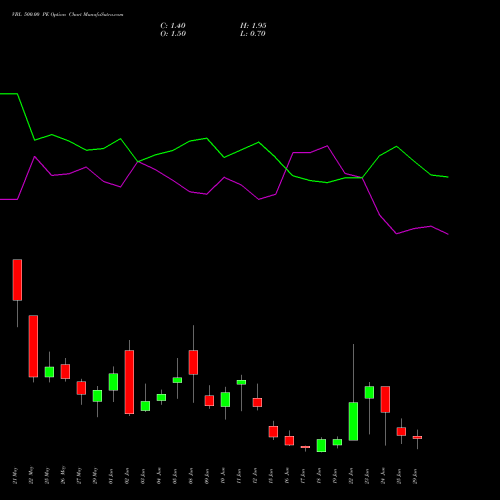The image size is (500, 500).
Task: Click the 24 Jun date axis label
Action: (383, 476)
